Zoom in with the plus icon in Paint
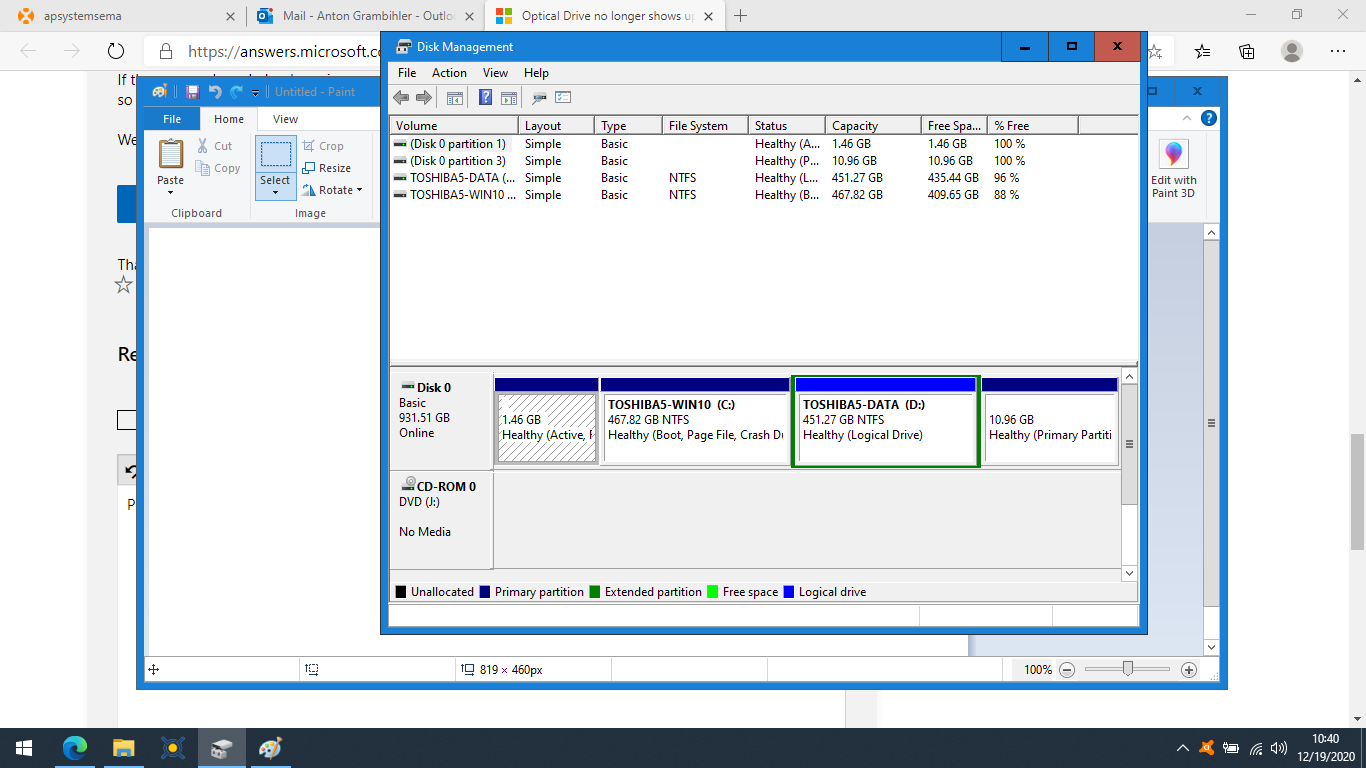This screenshot has height=768, width=1366. (1189, 670)
